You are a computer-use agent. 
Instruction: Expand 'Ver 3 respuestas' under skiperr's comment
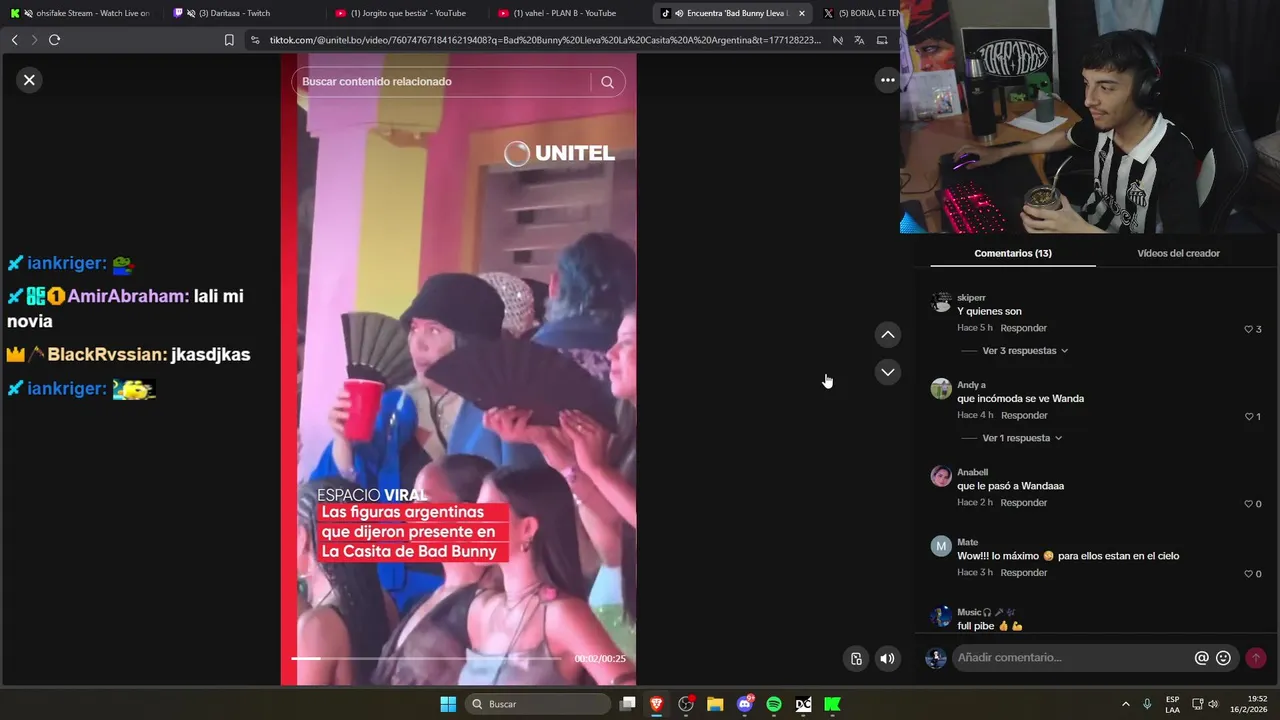1025,351
